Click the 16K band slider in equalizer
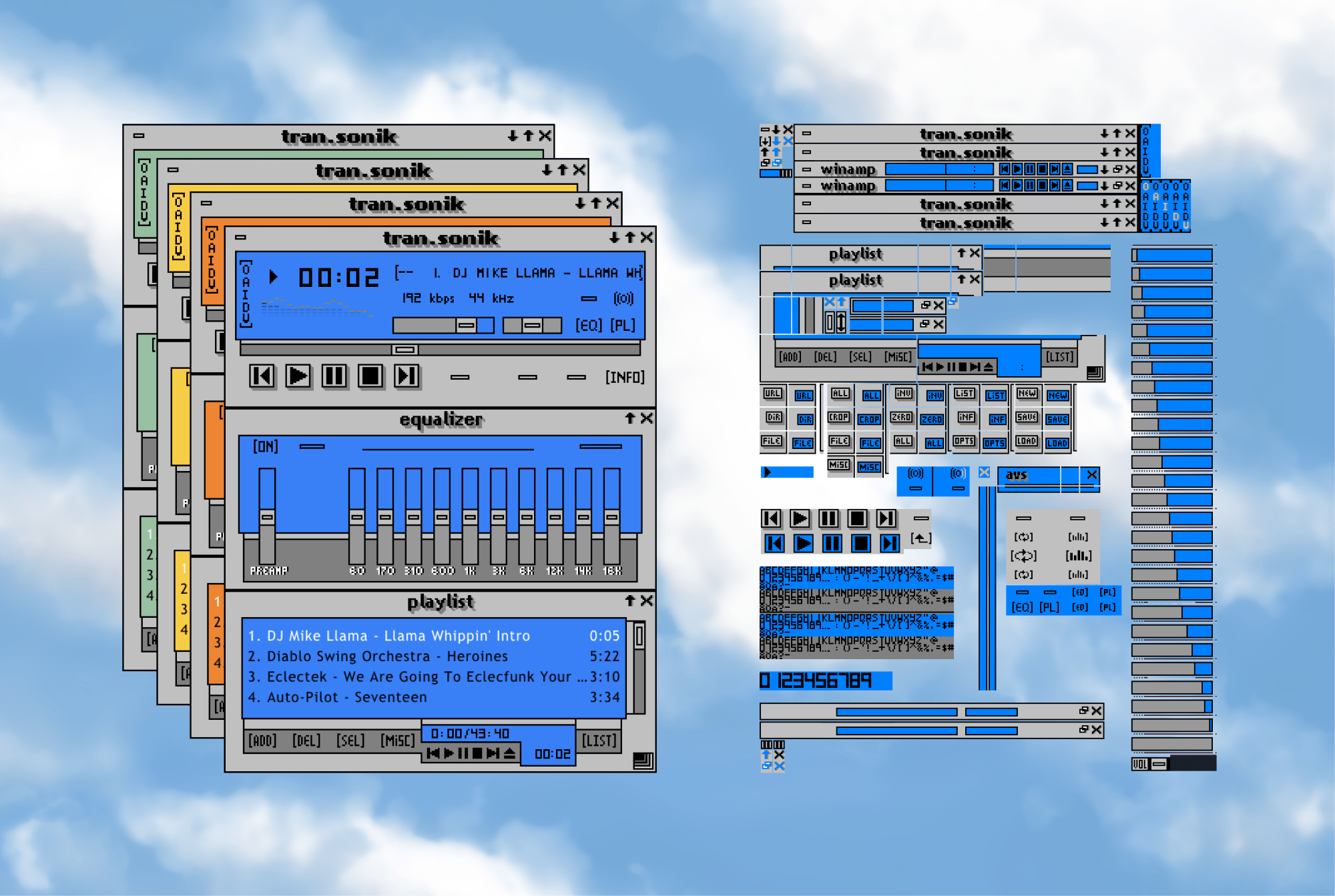This screenshot has height=896, width=1335. 612,516
